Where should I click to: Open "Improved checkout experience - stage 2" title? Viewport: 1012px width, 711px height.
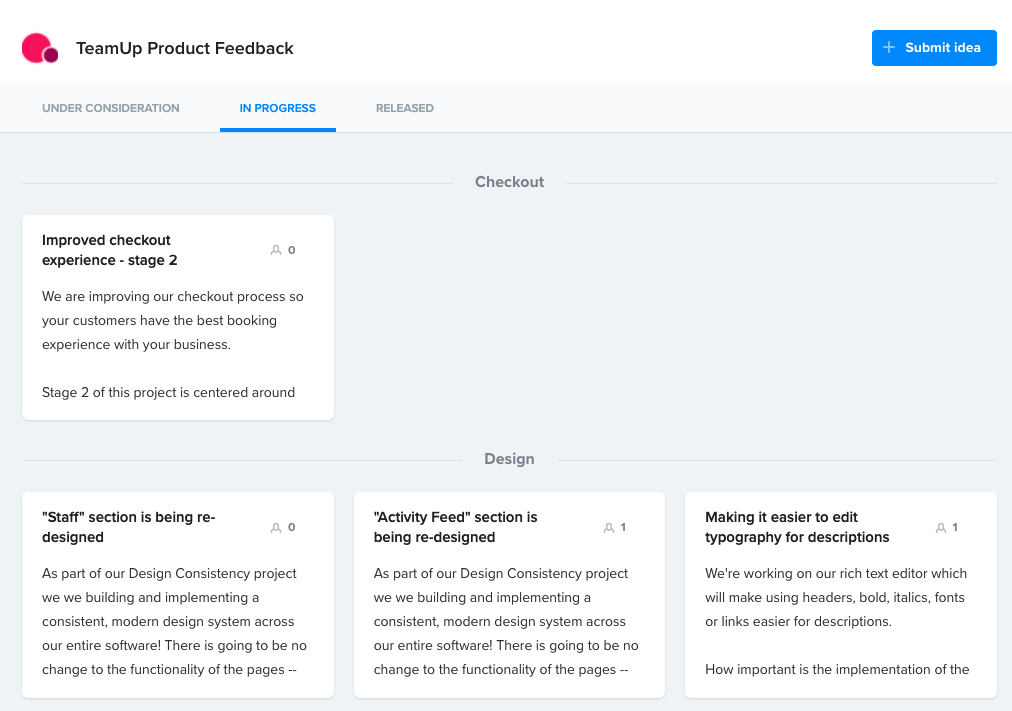coord(109,250)
